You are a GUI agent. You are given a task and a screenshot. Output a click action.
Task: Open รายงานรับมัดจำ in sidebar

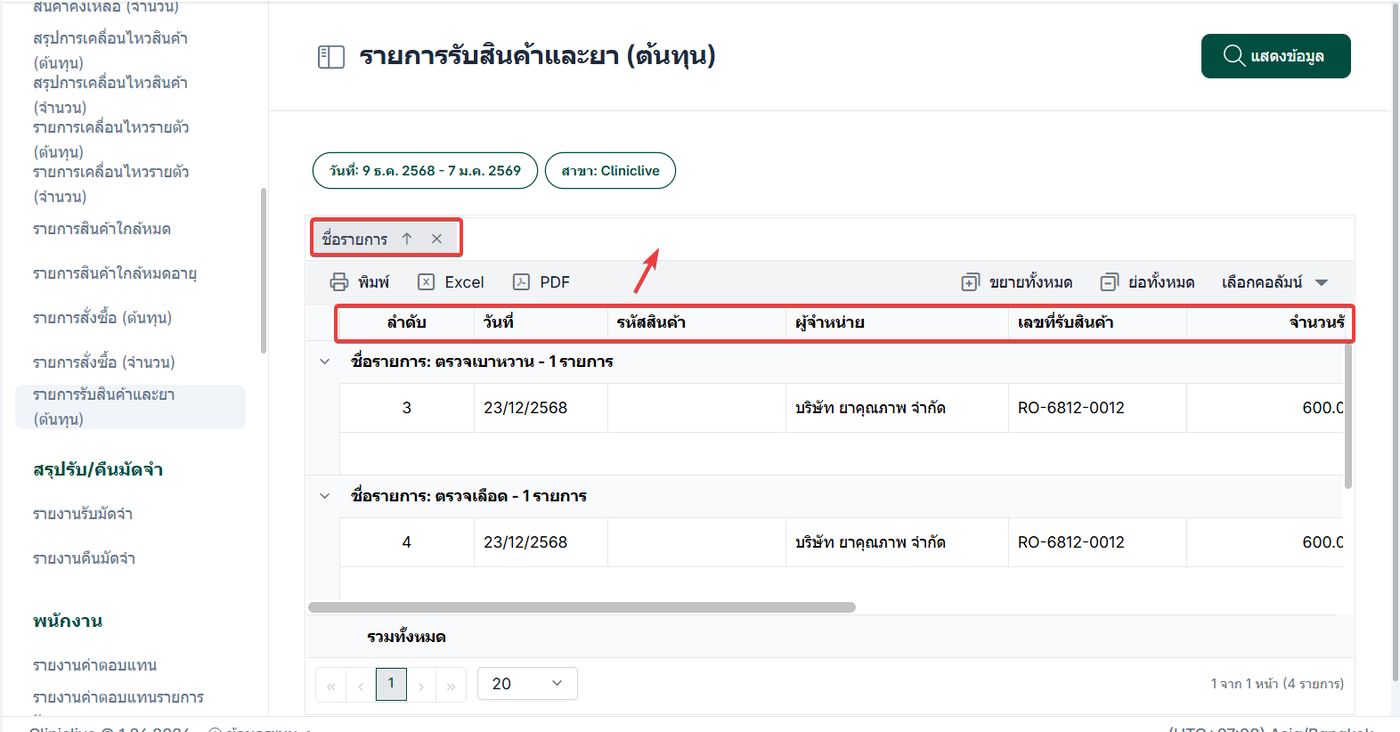click(83, 514)
